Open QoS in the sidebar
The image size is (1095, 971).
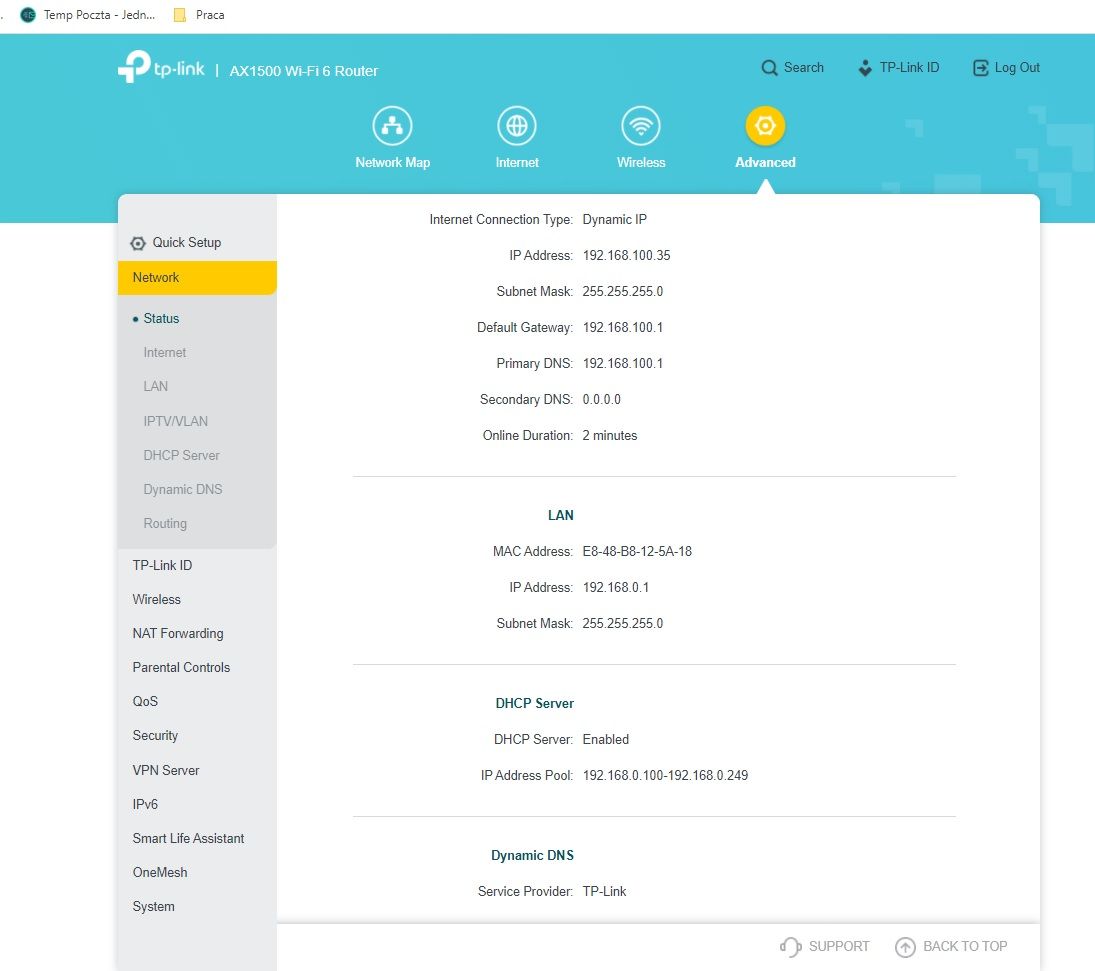pyautogui.click(x=145, y=701)
